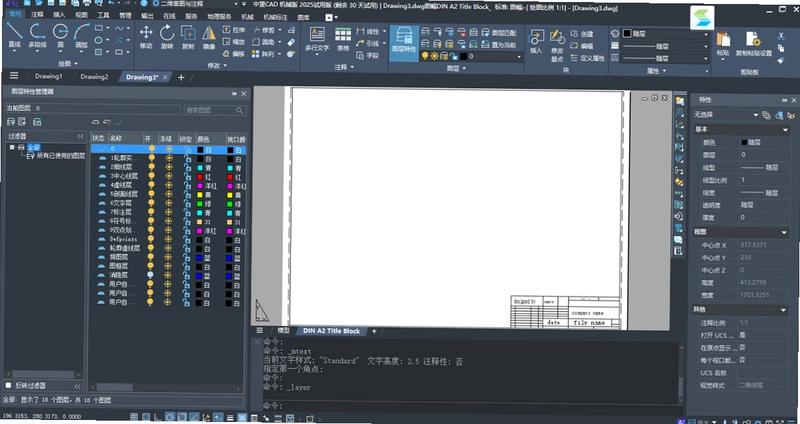
Task: Activate the 移动 move tool
Action: [146, 37]
